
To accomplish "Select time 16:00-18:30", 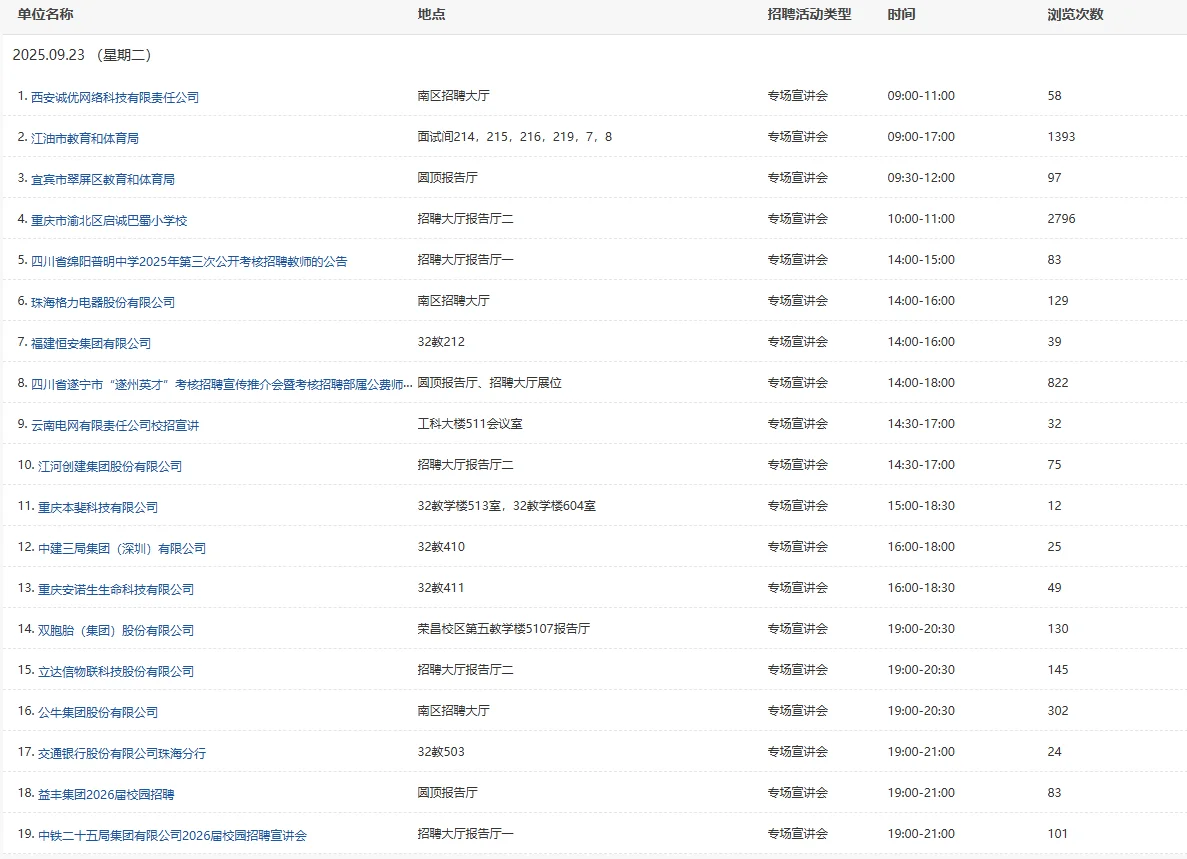I will tap(921, 587).
